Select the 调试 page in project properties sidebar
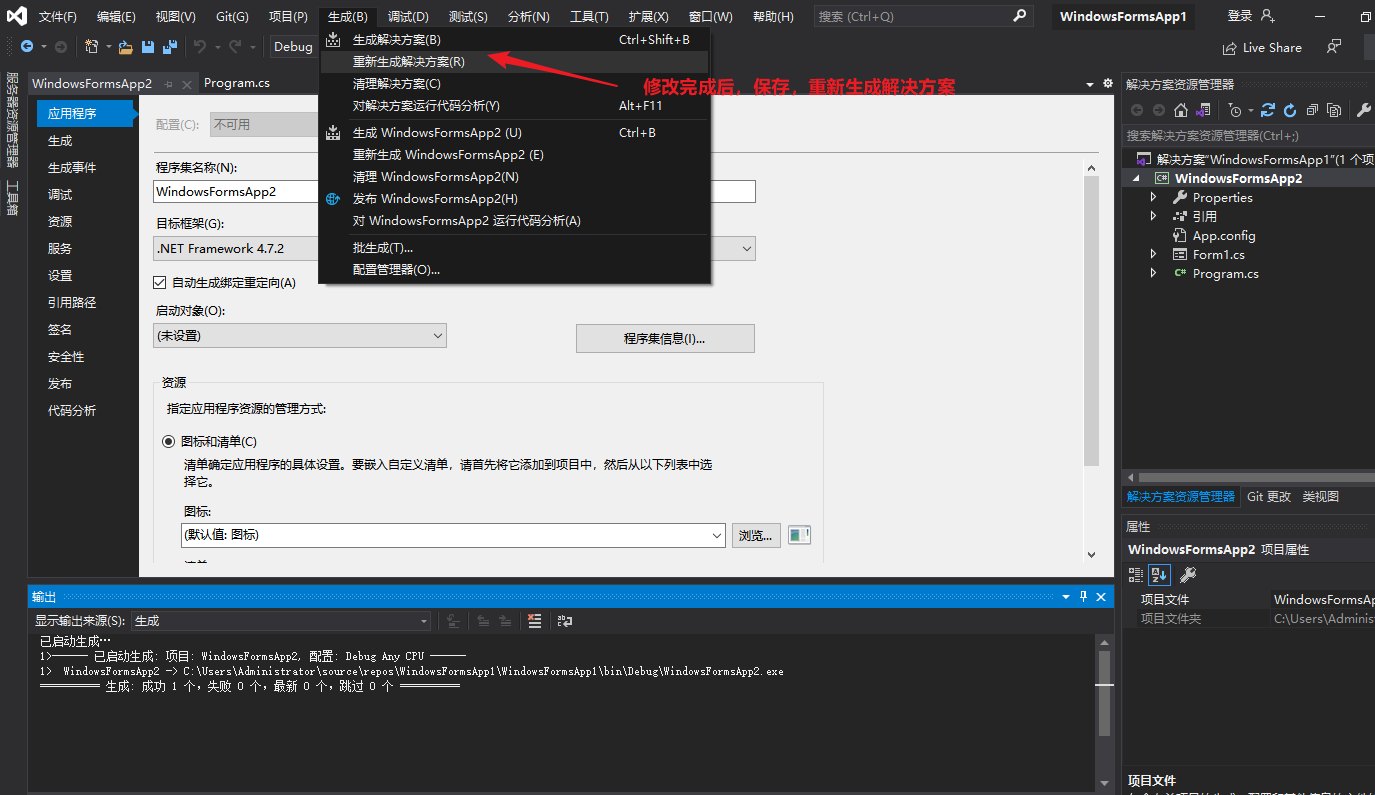Screen dimensions: 1375x795 [60, 195]
